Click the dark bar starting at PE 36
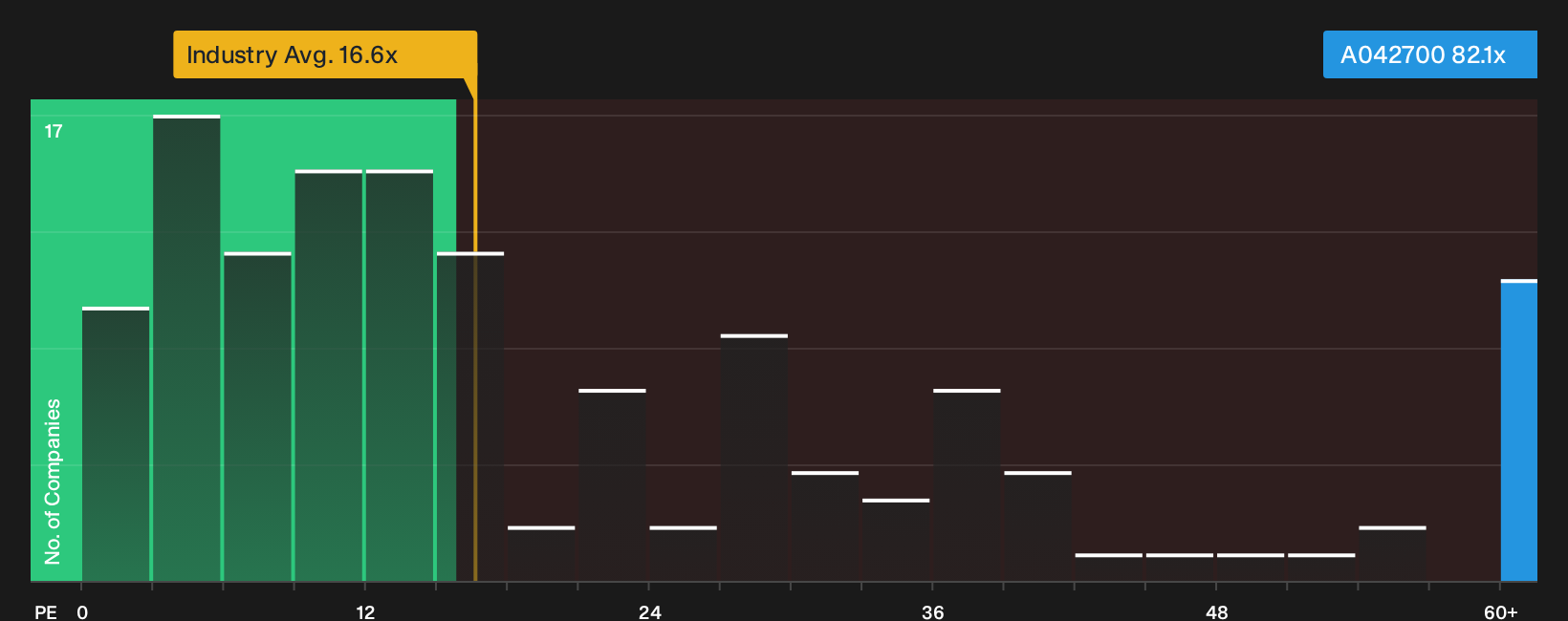 [x=967, y=485]
